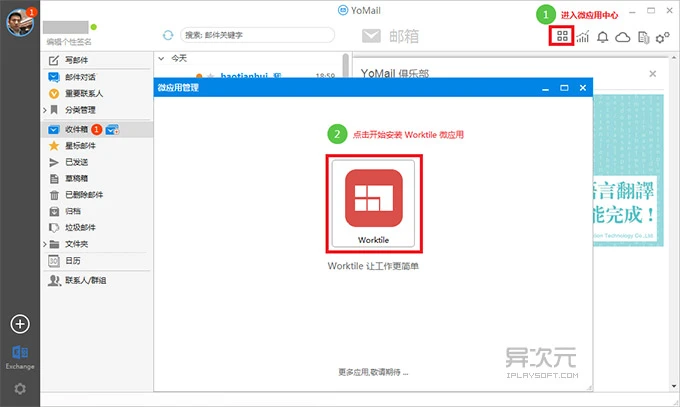Screen dimensions: 680x407
Task: Click the refresh mail icon beside search
Action: (x=167, y=35)
